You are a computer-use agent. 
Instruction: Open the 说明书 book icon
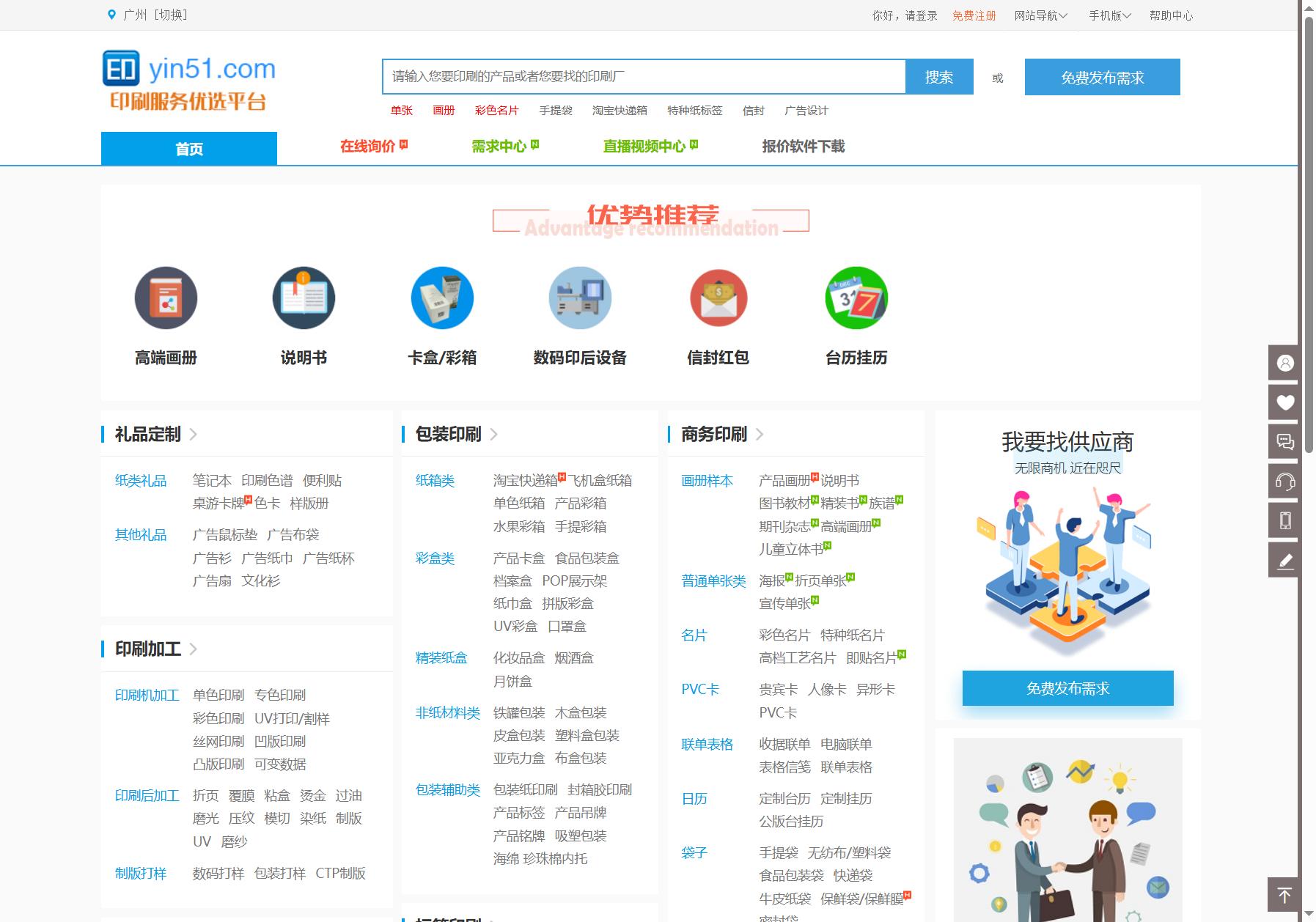tap(304, 298)
